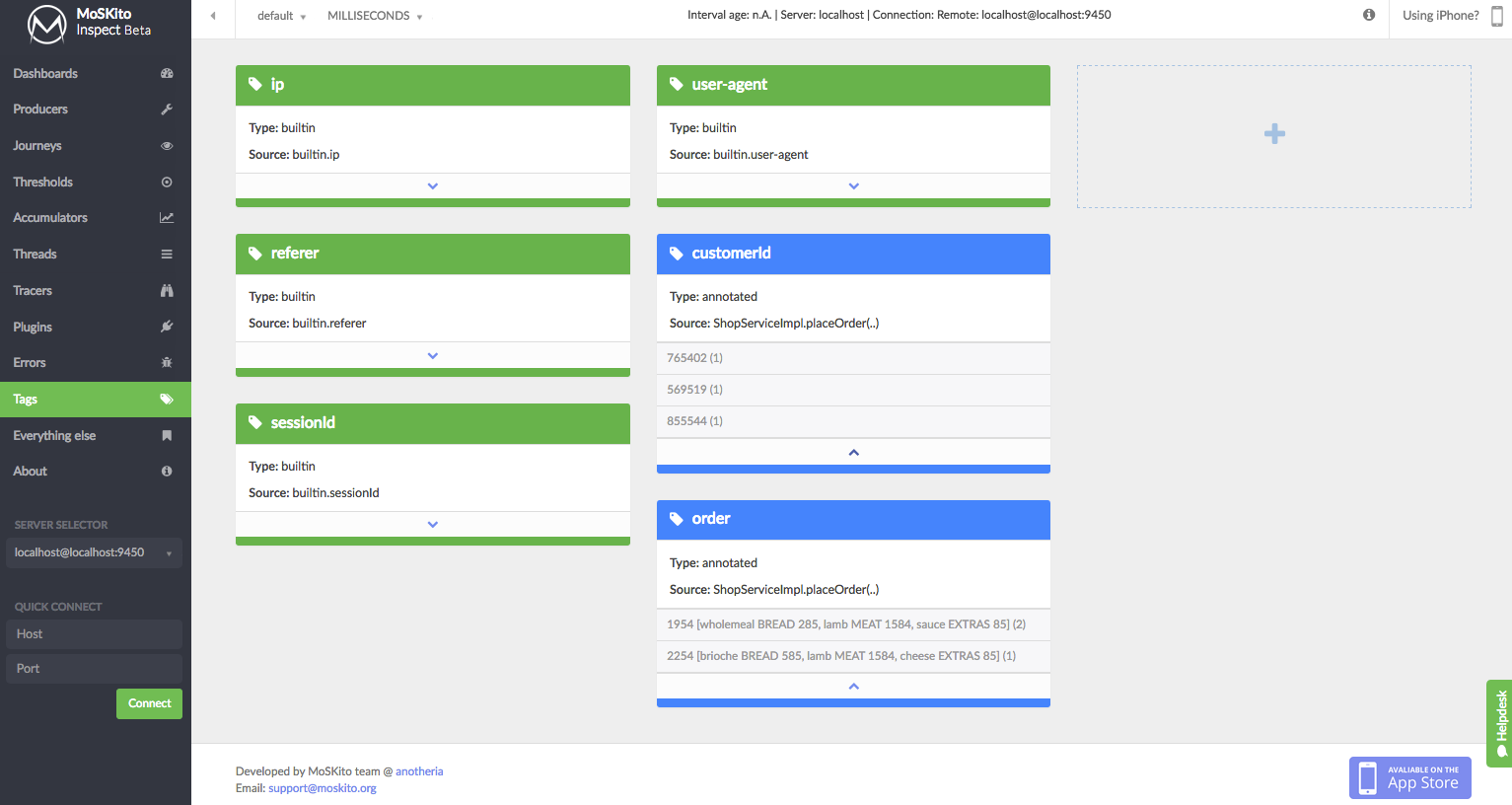The image size is (1512, 805).
Task: Click the Errors bug icon
Action: (x=167, y=363)
